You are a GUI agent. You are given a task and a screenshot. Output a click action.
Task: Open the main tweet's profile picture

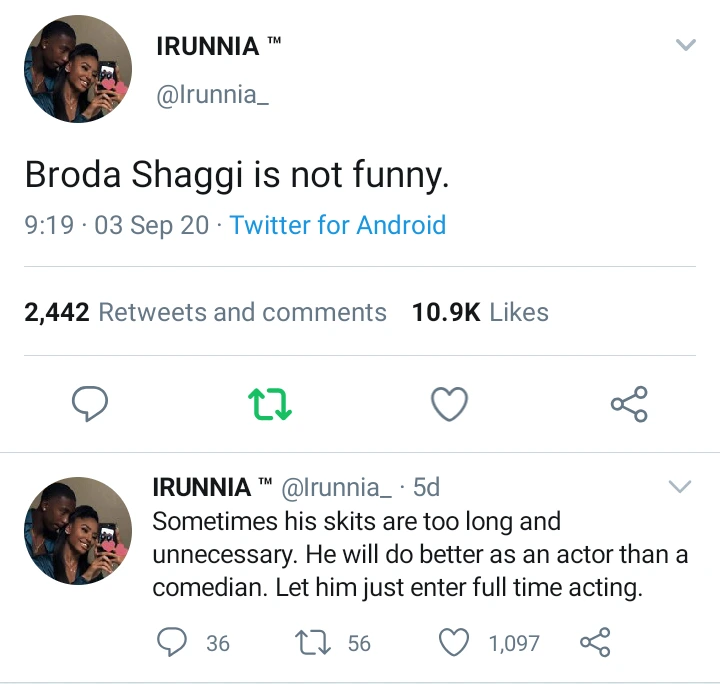[78, 69]
